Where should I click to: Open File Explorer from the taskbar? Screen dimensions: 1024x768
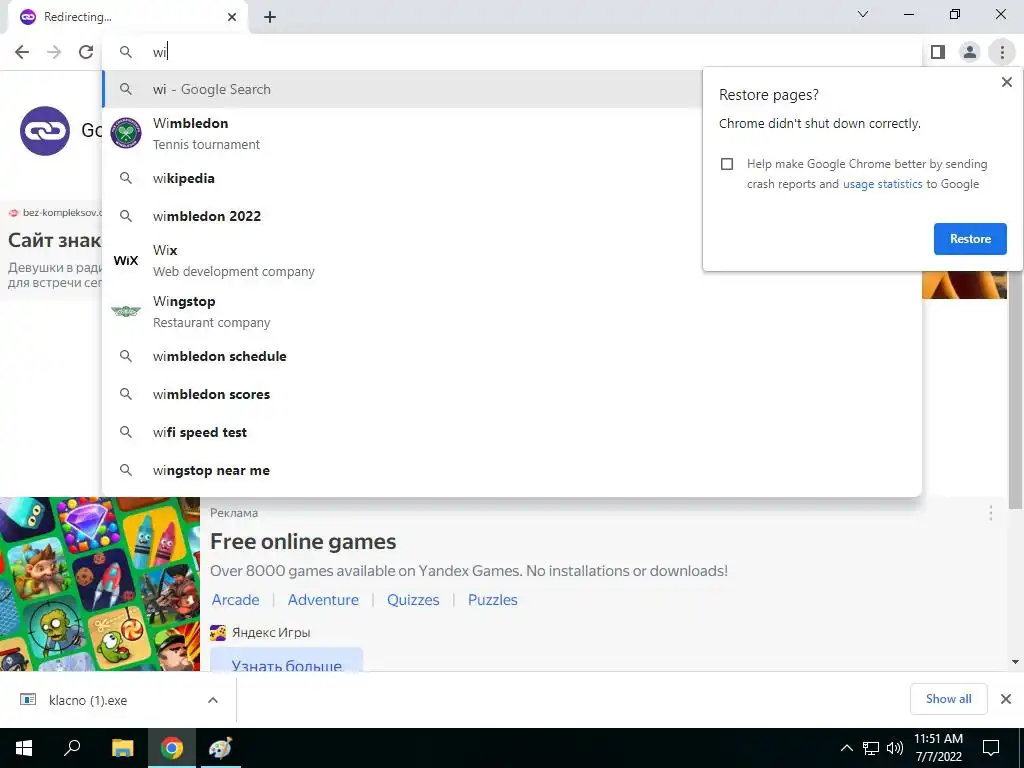(x=122, y=748)
